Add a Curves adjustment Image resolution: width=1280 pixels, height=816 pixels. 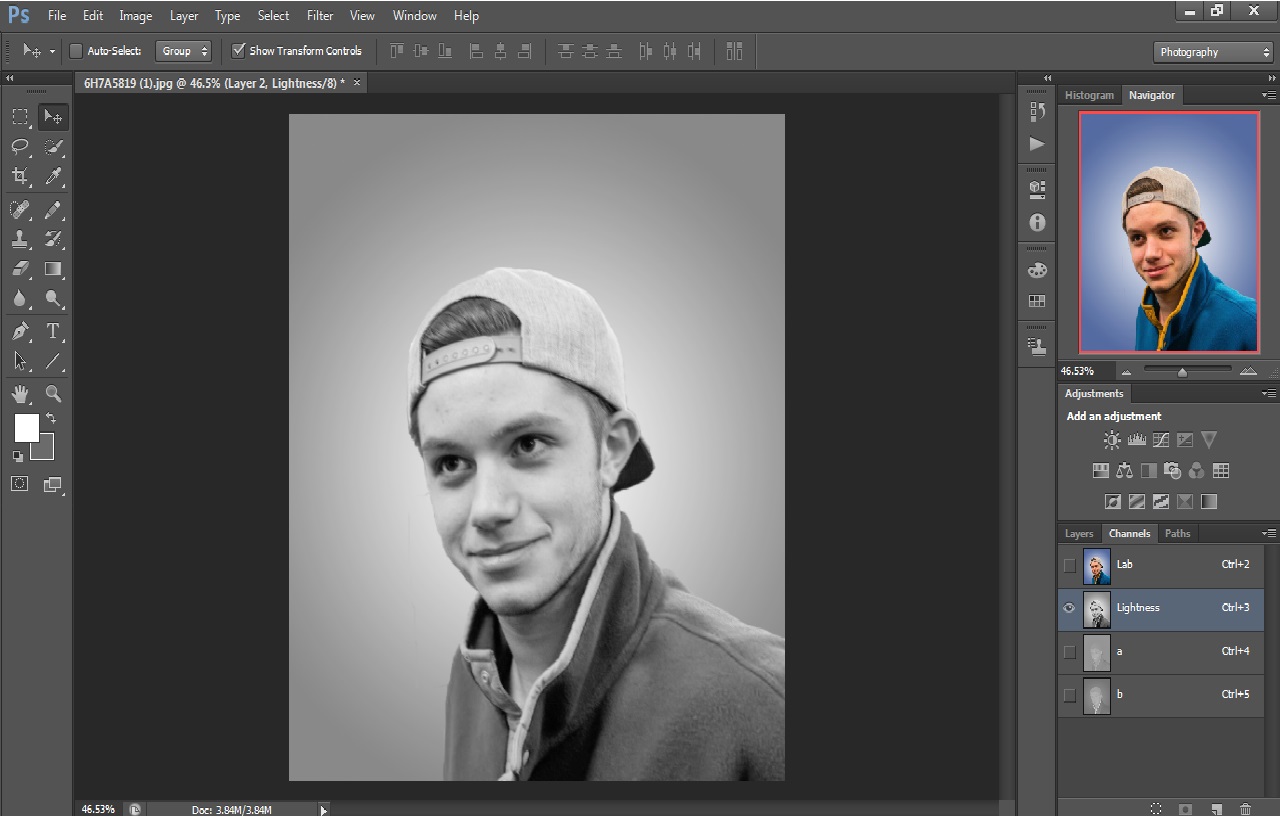pos(1161,439)
